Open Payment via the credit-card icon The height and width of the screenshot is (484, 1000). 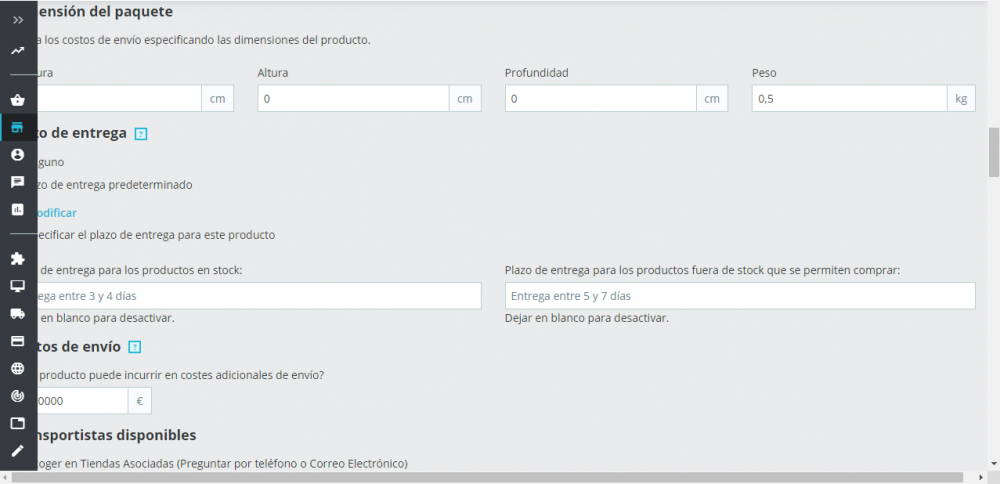pos(18,341)
